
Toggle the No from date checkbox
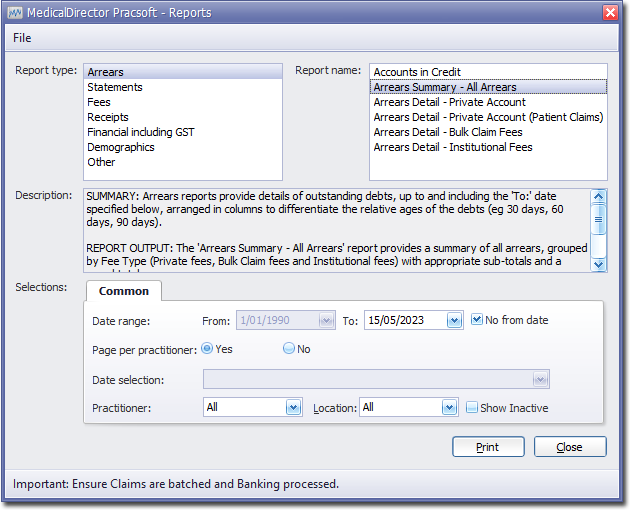click(x=477, y=320)
